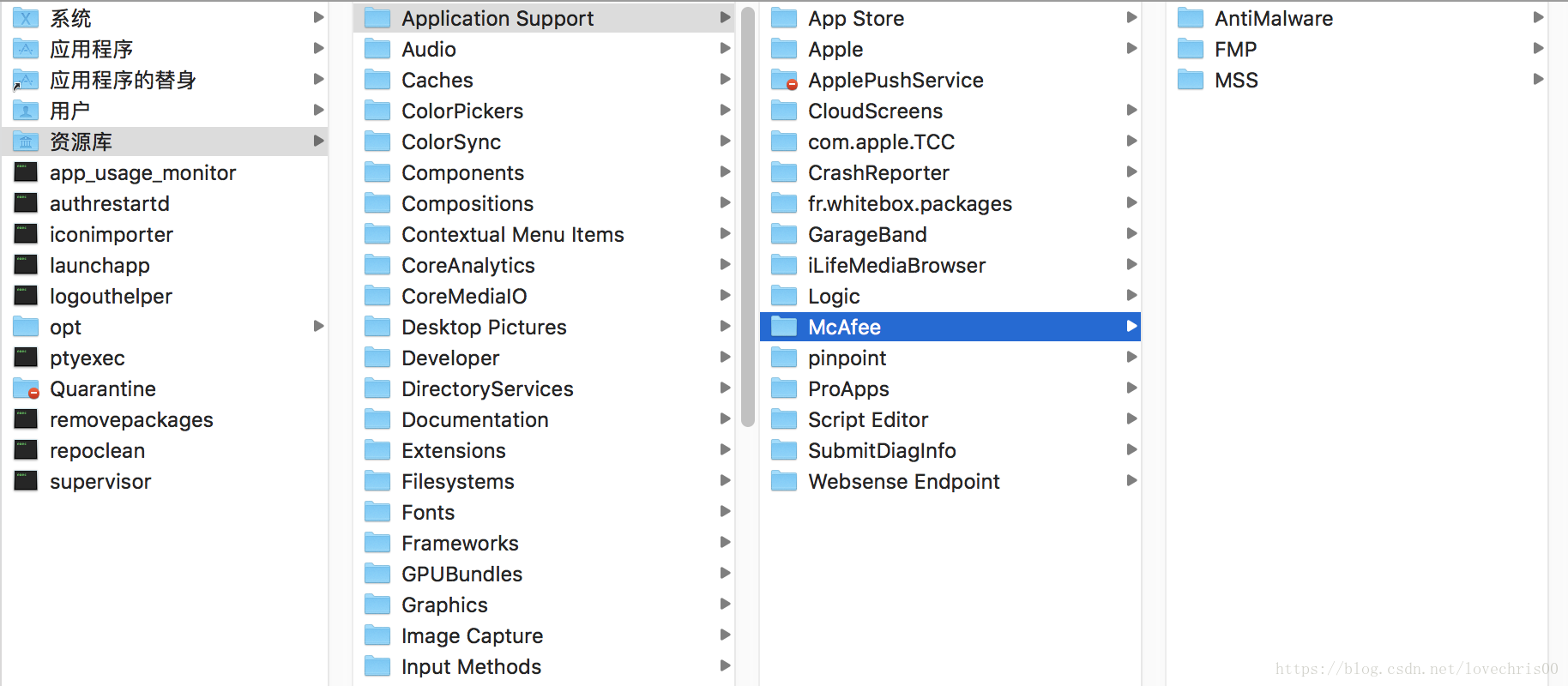The image size is (1568, 686).
Task: Click the 应用程序 folder icon
Action: tap(26, 49)
